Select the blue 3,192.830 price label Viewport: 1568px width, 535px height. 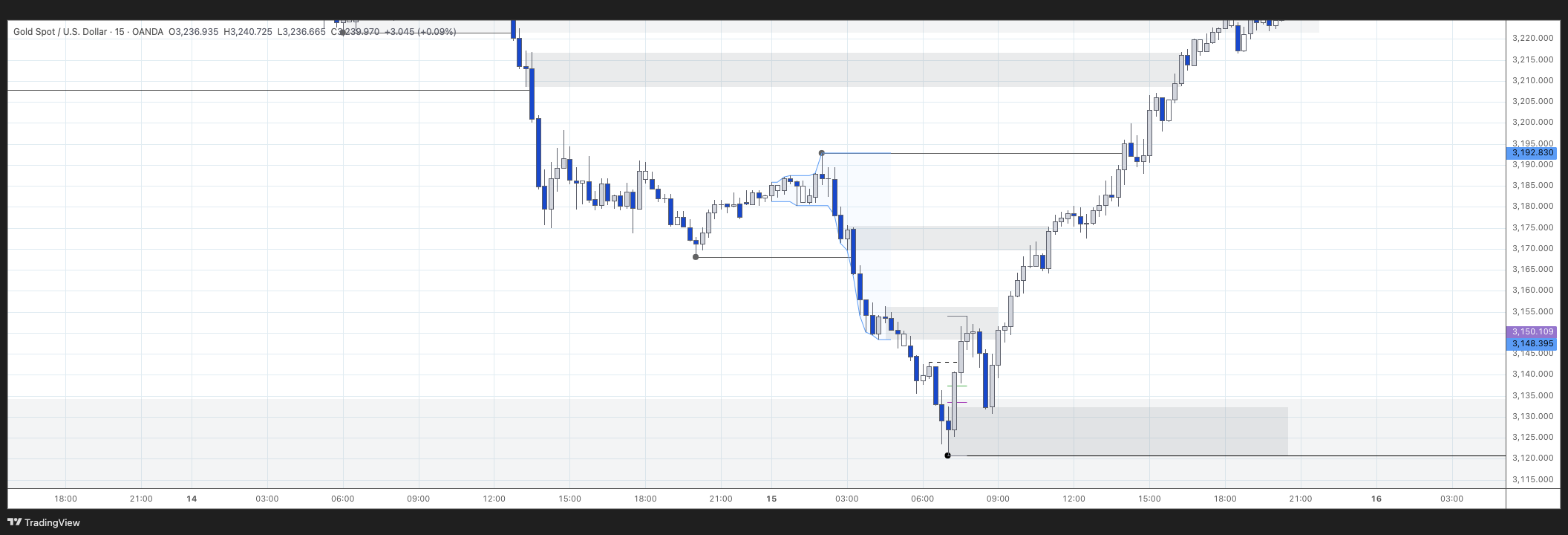point(1531,153)
